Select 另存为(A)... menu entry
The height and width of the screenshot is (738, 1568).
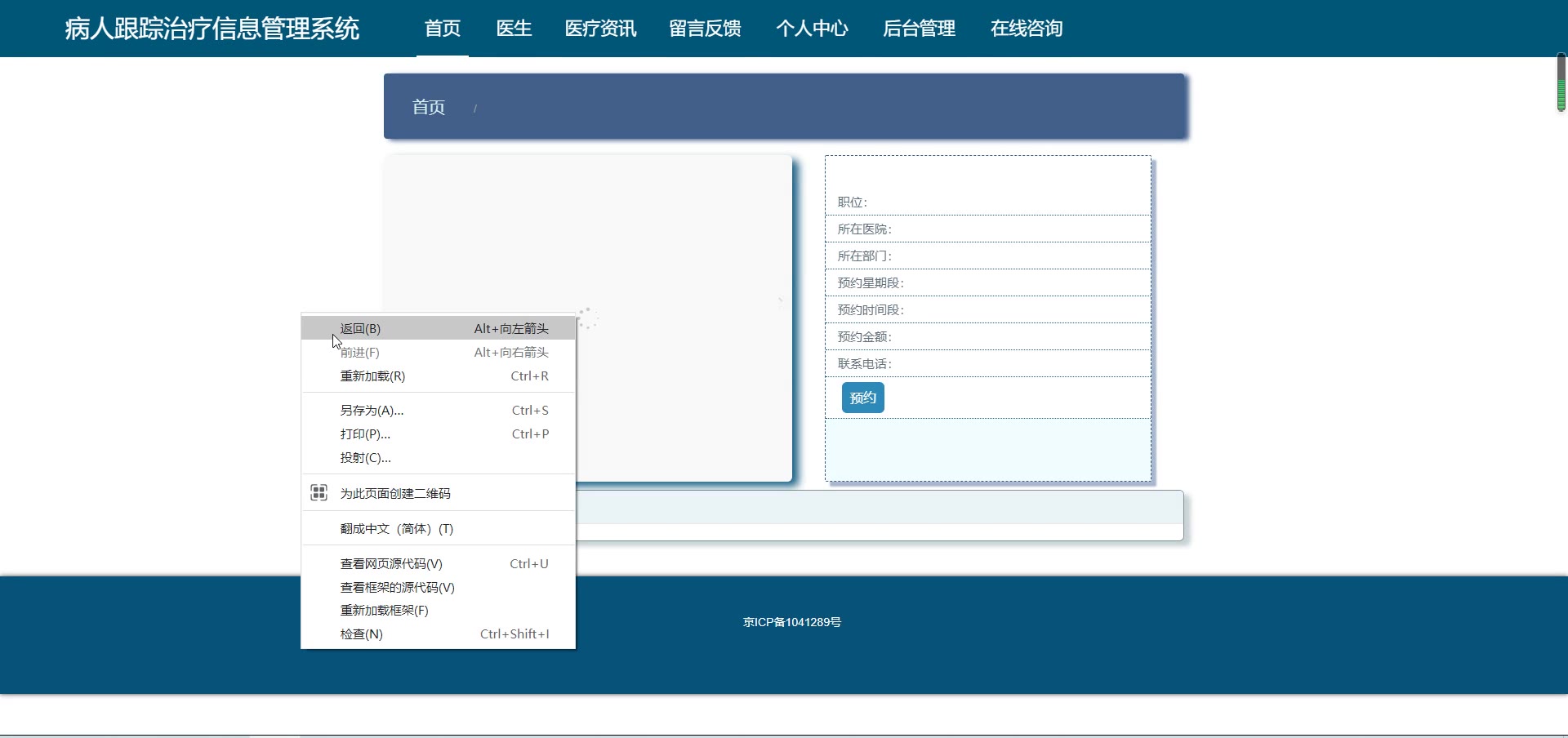pos(372,411)
